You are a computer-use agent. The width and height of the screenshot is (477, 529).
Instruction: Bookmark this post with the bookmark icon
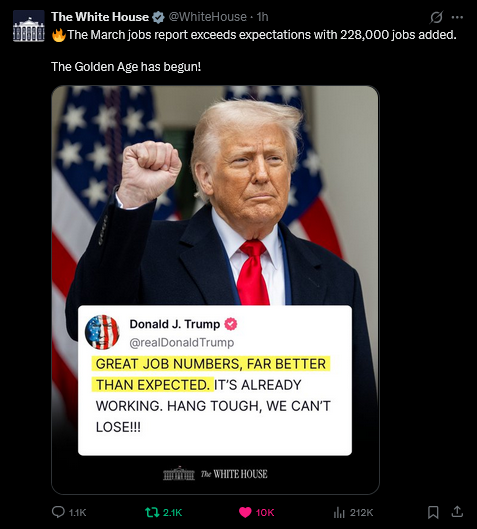tap(433, 512)
